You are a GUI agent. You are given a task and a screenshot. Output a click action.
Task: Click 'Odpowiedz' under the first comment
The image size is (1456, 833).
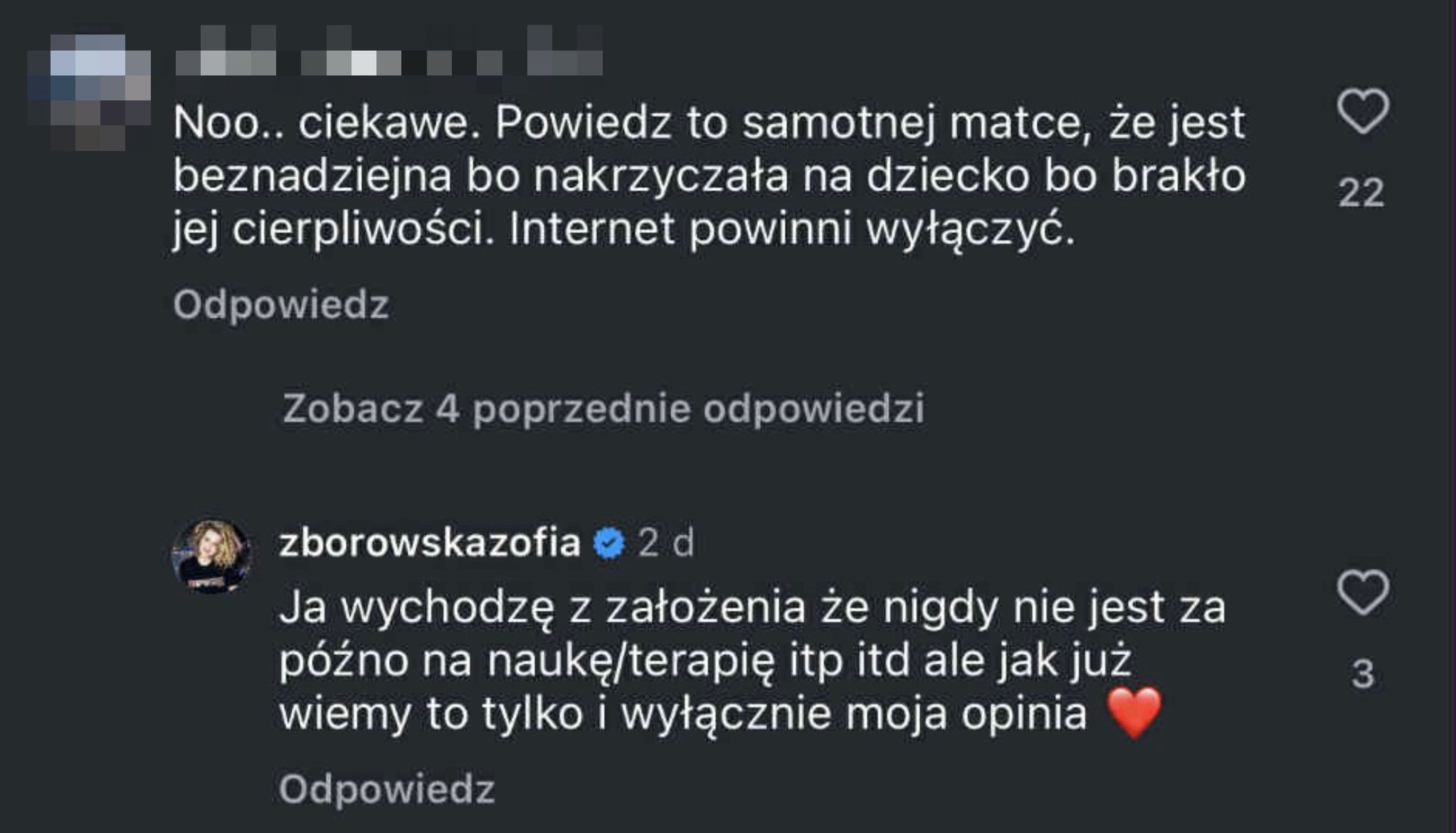pyautogui.click(x=281, y=305)
